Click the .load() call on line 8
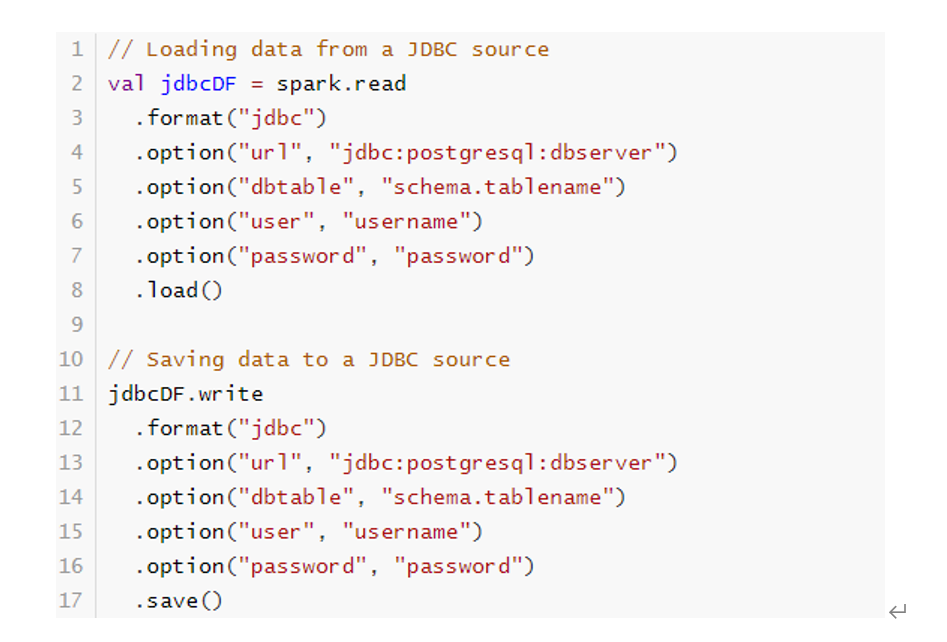This screenshot has height=642, width=947. tap(179, 291)
